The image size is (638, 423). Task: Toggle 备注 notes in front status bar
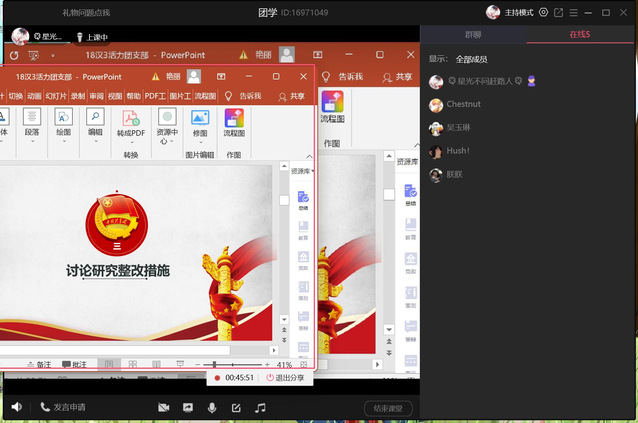(x=39, y=364)
